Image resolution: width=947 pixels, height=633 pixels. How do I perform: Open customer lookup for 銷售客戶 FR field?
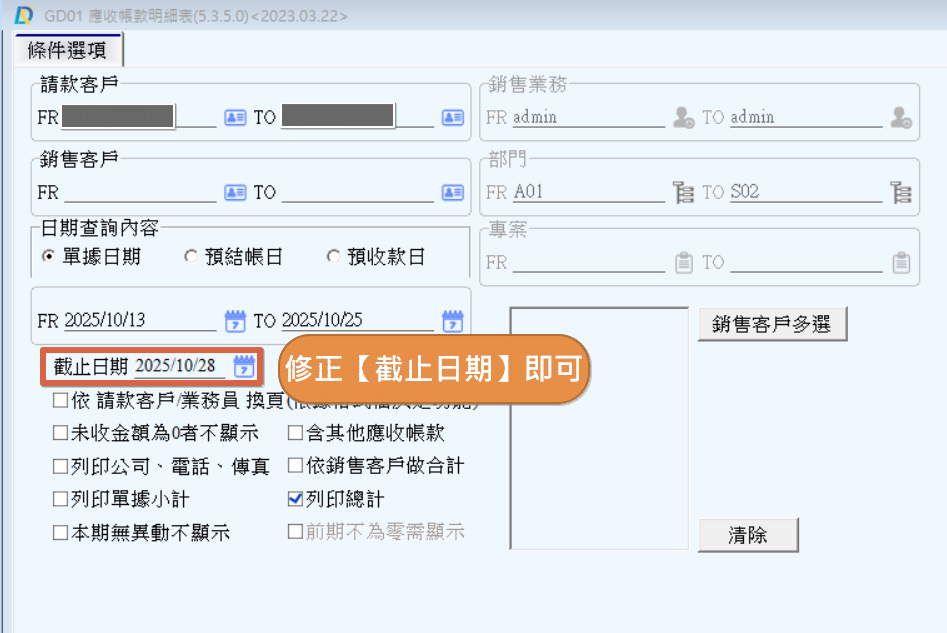[235, 193]
